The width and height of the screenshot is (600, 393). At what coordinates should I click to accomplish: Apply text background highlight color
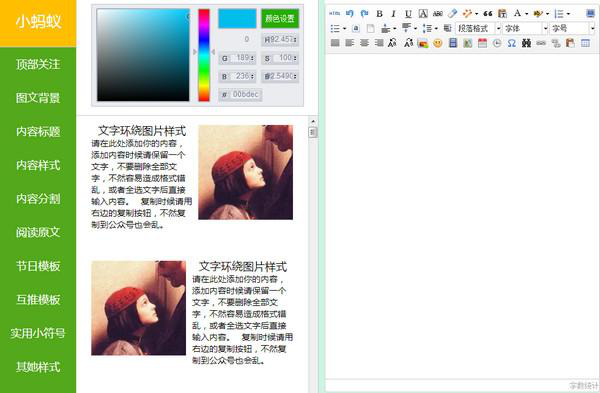(x=538, y=13)
